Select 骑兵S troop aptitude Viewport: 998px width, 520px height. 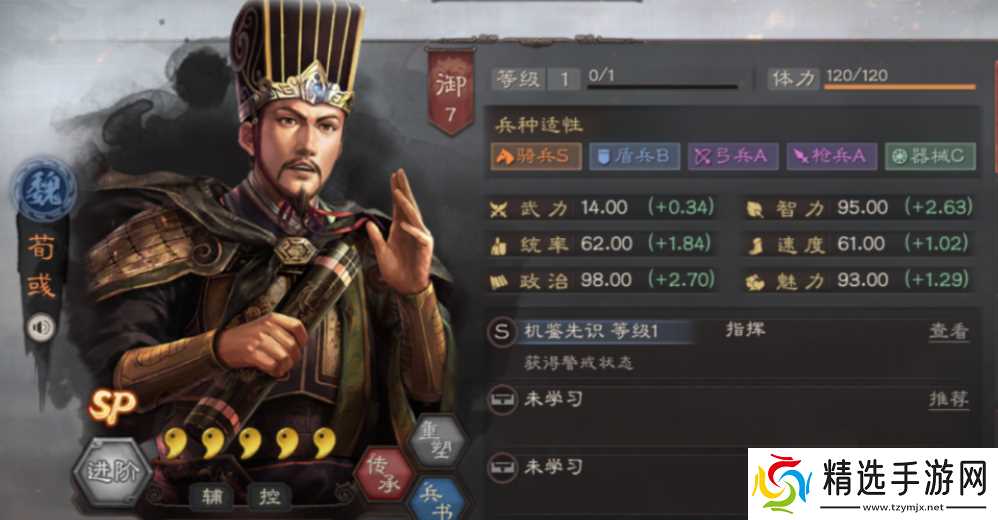point(536,156)
